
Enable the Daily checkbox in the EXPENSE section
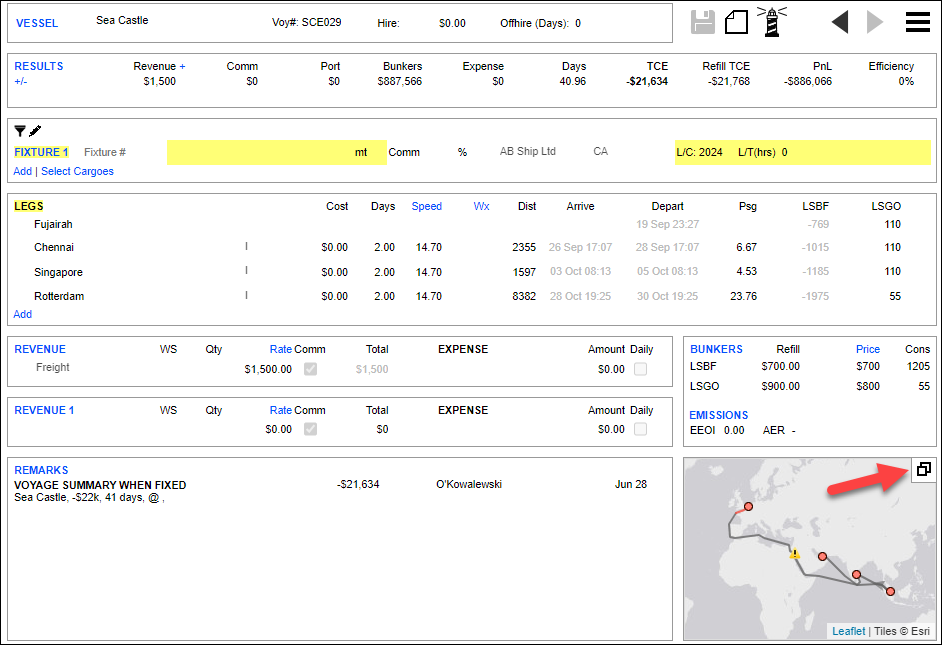[640, 368]
